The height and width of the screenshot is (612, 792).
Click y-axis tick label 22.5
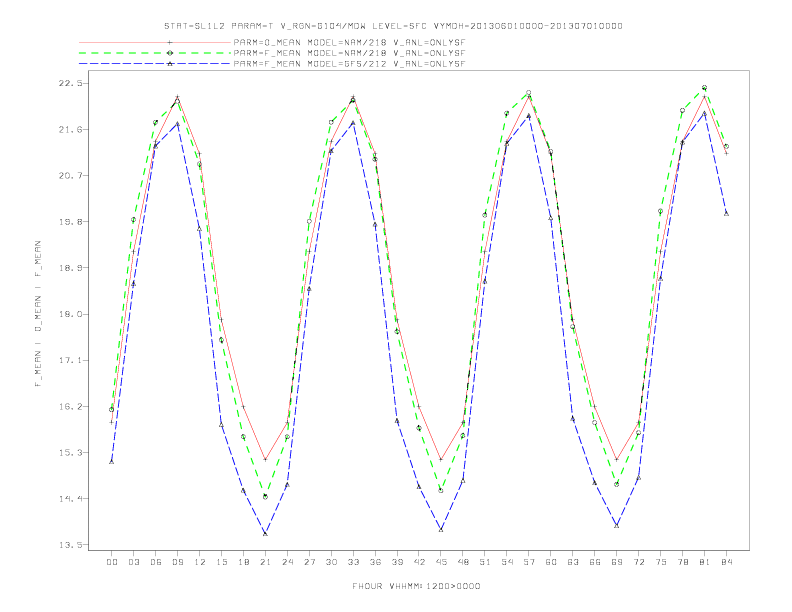[x=70, y=83]
